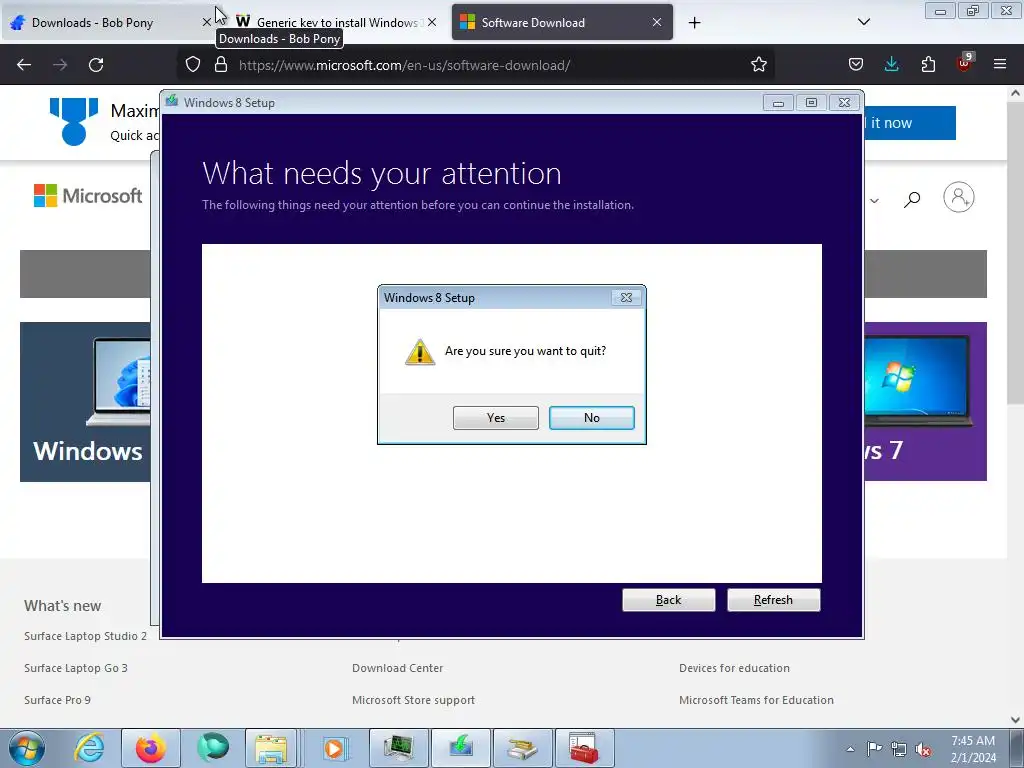The height and width of the screenshot is (768, 1024).
Task: Open Surface Laptop Go 3 link
Action: 76,668
